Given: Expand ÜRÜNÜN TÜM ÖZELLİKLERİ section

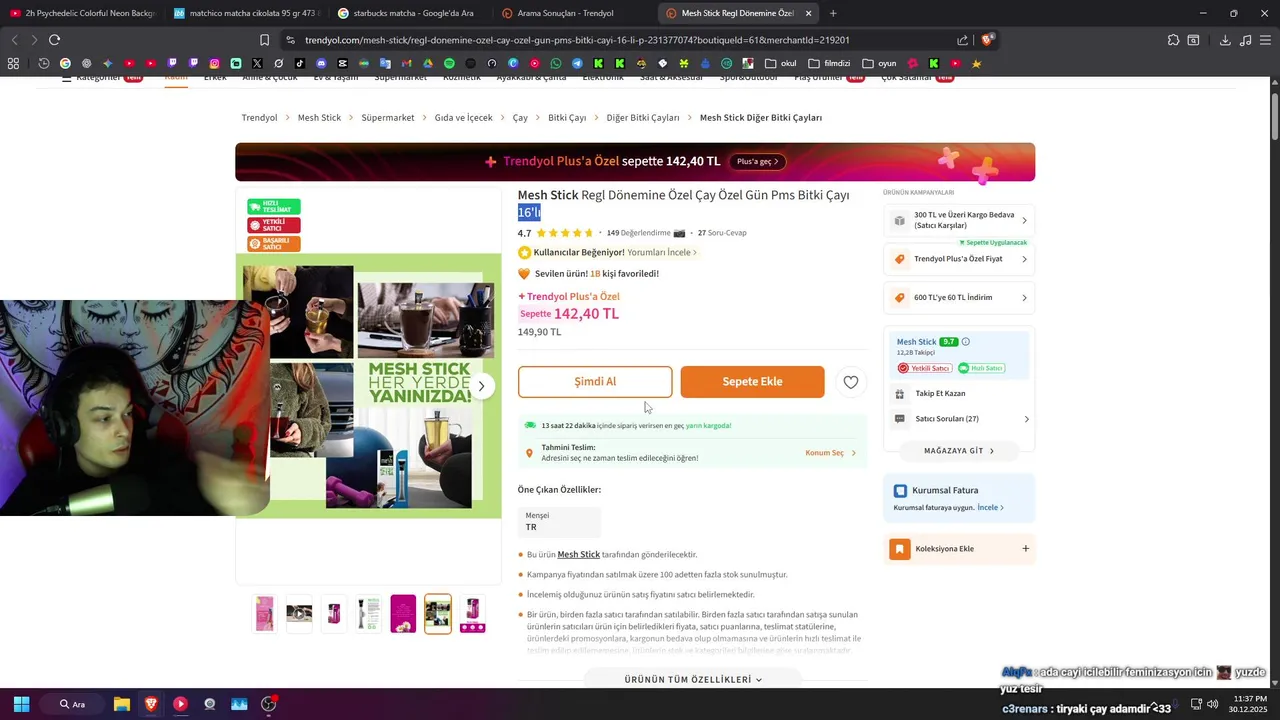Looking at the screenshot, I should tap(693, 679).
